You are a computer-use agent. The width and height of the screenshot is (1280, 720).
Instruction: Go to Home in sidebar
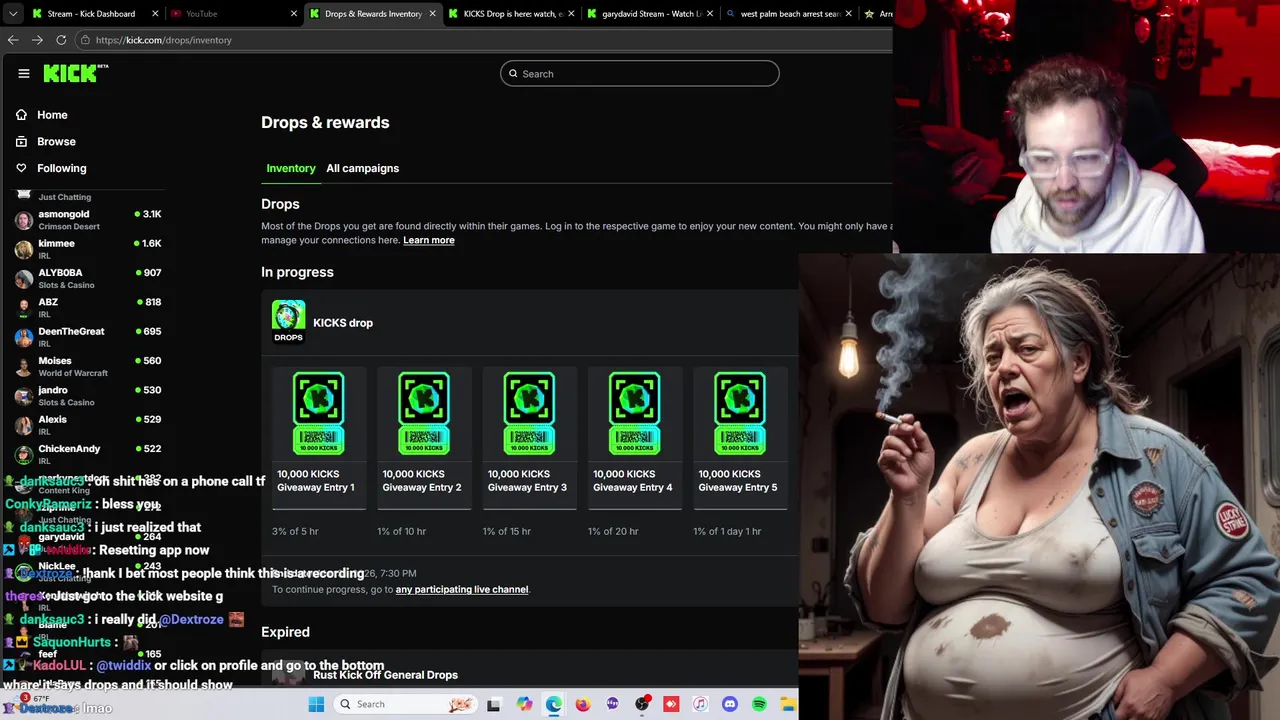pyautogui.click(x=42, y=115)
